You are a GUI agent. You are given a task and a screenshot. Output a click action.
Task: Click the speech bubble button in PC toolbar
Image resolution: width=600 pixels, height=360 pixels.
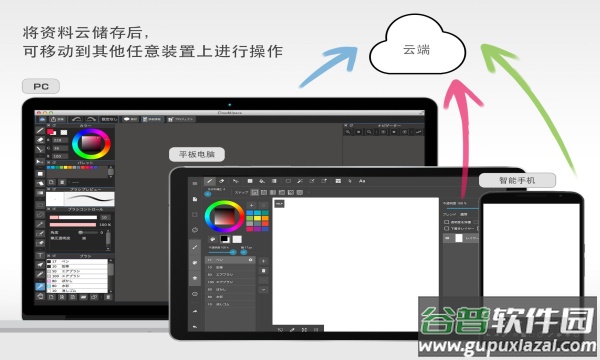click(x=130, y=119)
